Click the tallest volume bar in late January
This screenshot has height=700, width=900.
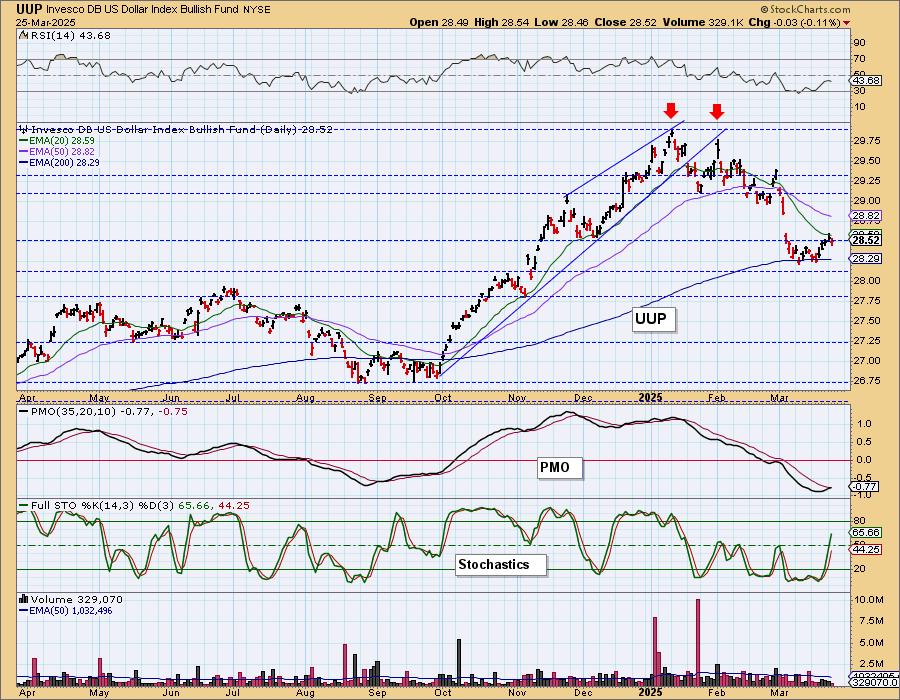click(x=698, y=643)
